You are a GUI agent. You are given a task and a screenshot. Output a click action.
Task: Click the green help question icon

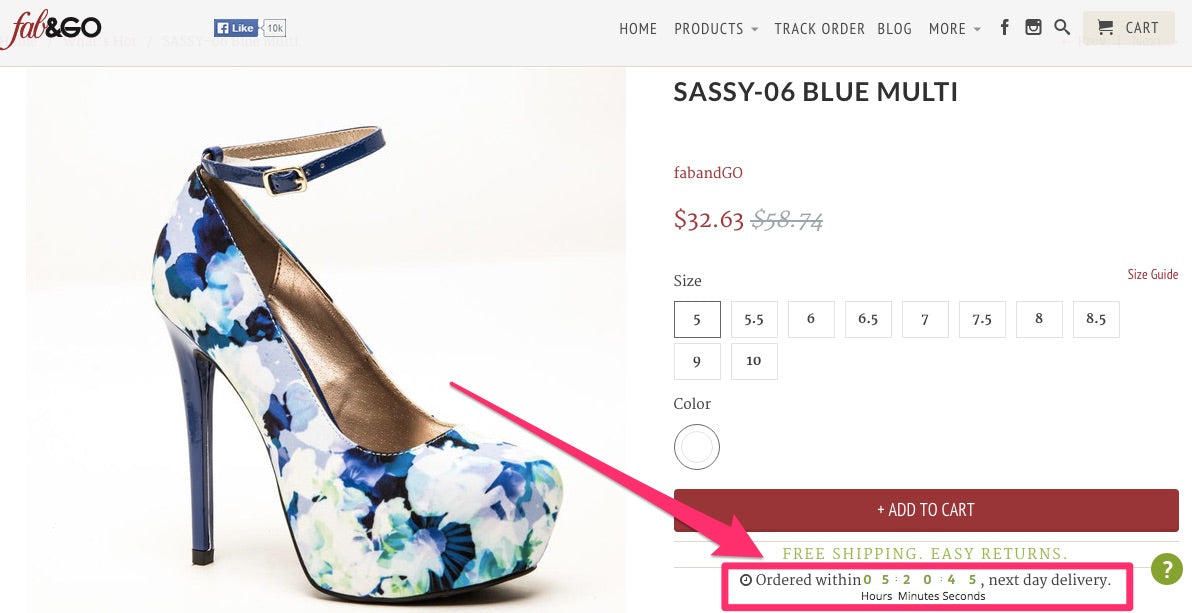[x=1167, y=569]
